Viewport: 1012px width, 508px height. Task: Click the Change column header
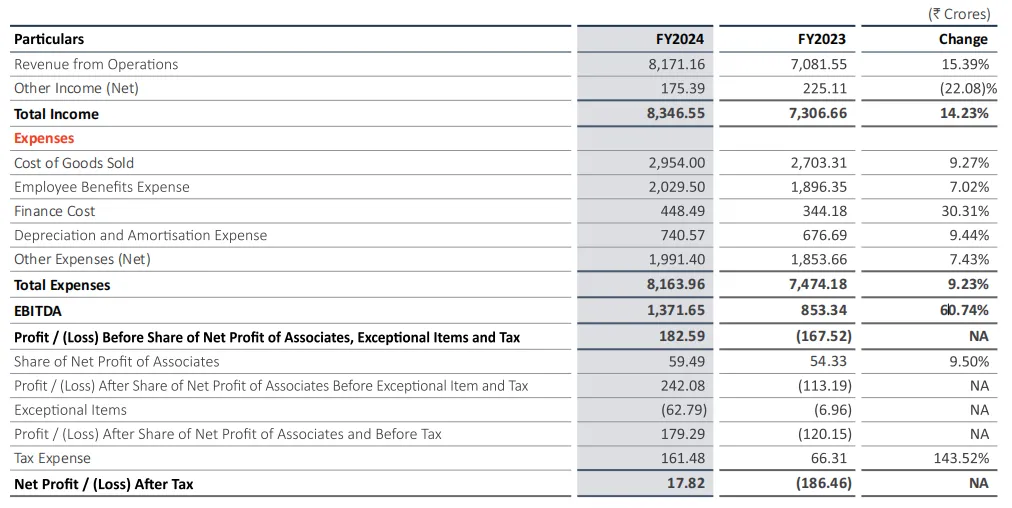click(963, 39)
